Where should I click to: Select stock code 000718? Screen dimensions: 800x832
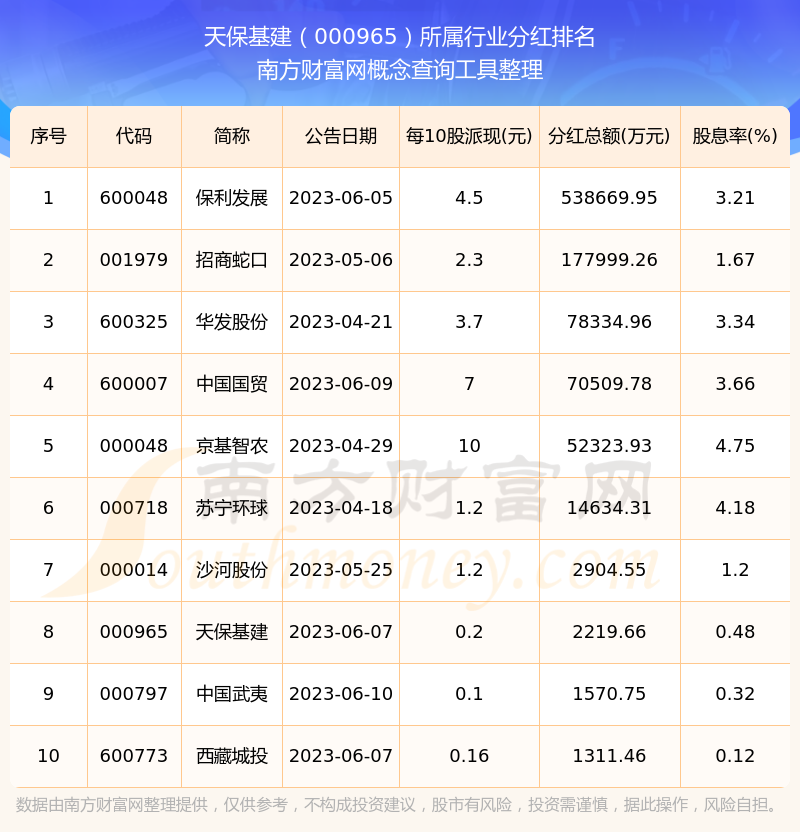tap(134, 508)
